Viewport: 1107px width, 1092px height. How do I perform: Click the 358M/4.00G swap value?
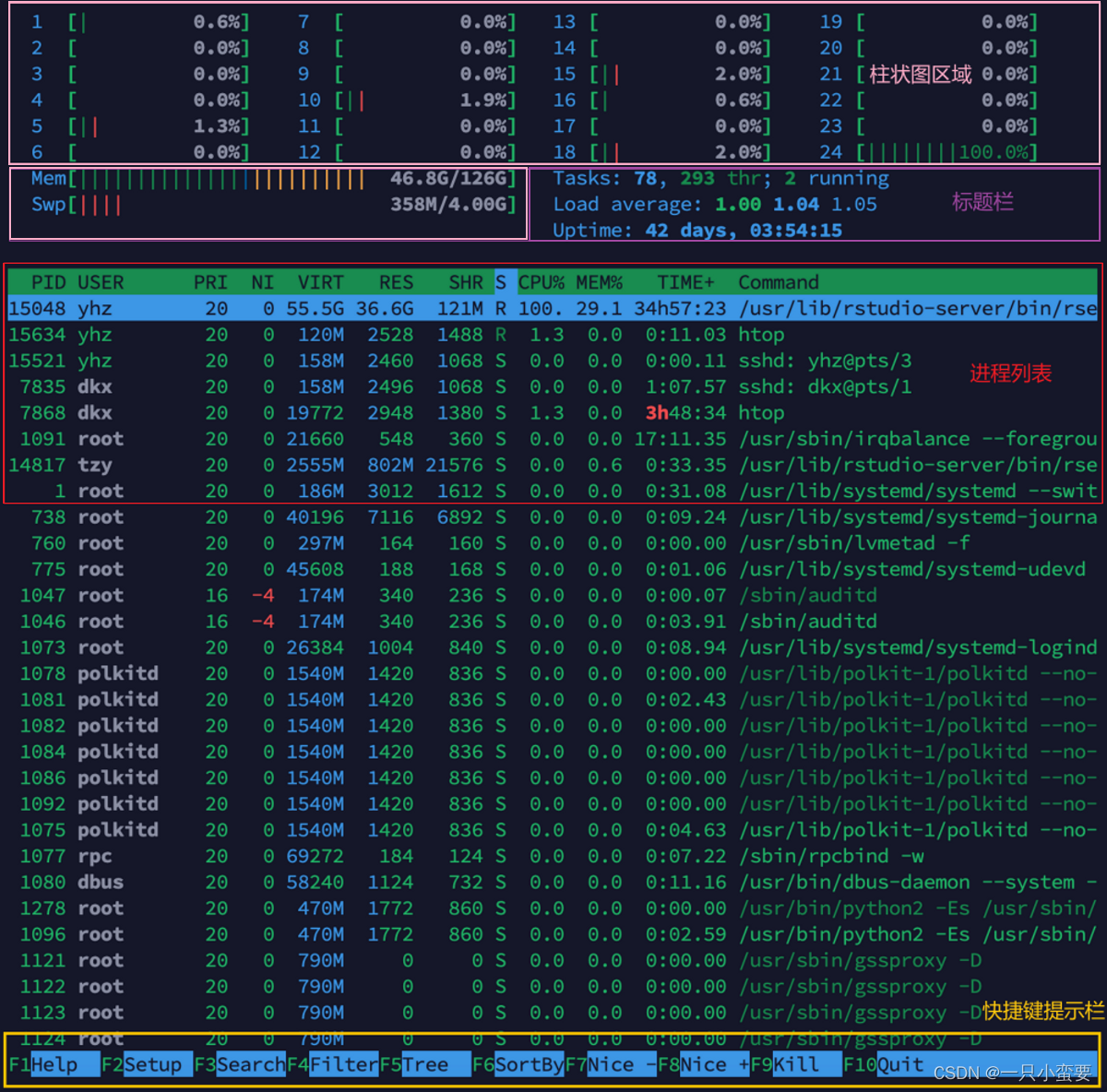[x=448, y=205]
